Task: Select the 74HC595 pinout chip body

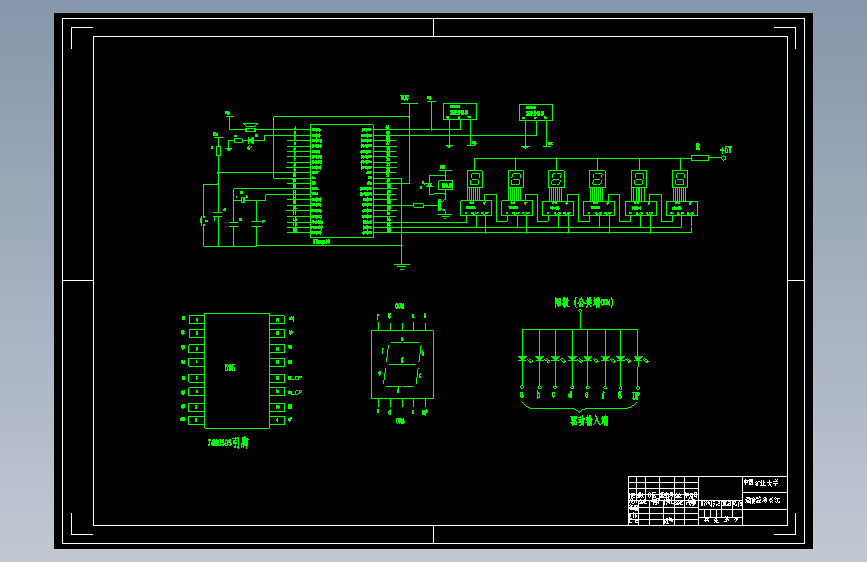Action: 237,371
